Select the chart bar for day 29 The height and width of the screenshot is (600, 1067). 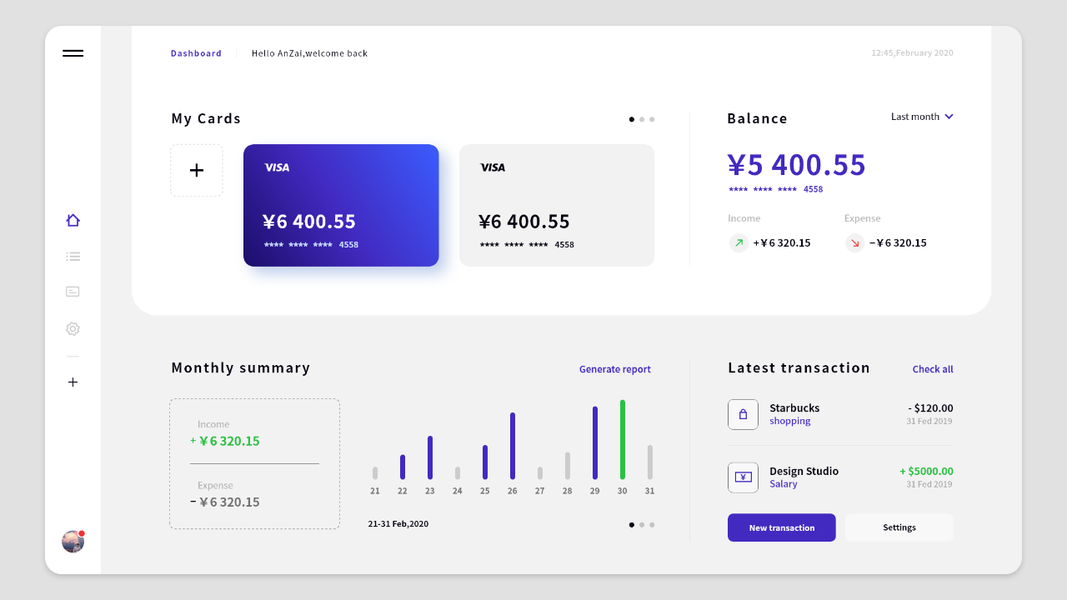click(595, 443)
